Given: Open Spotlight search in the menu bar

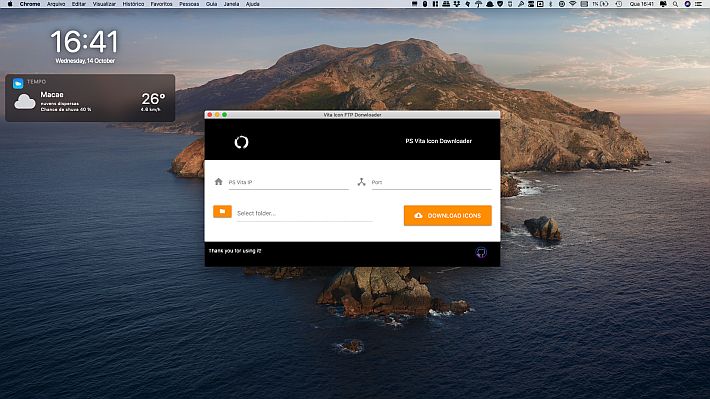Looking at the screenshot, I should pos(675,4).
